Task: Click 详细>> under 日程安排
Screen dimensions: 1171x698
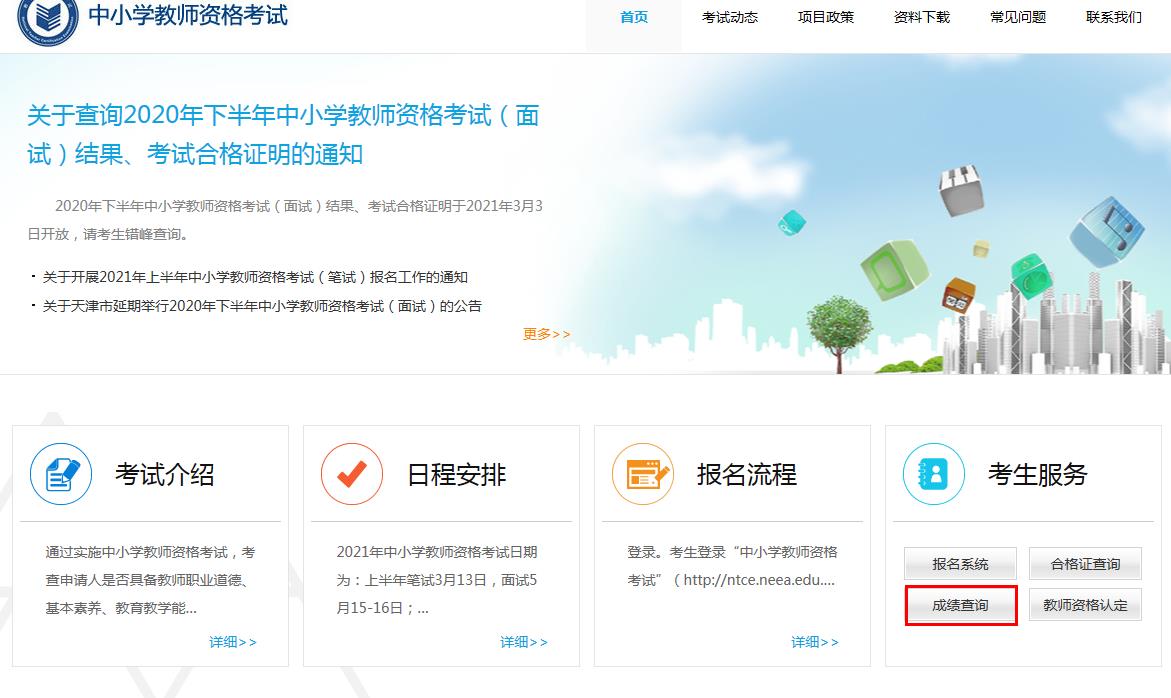Action: pyautogui.click(x=524, y=642)
